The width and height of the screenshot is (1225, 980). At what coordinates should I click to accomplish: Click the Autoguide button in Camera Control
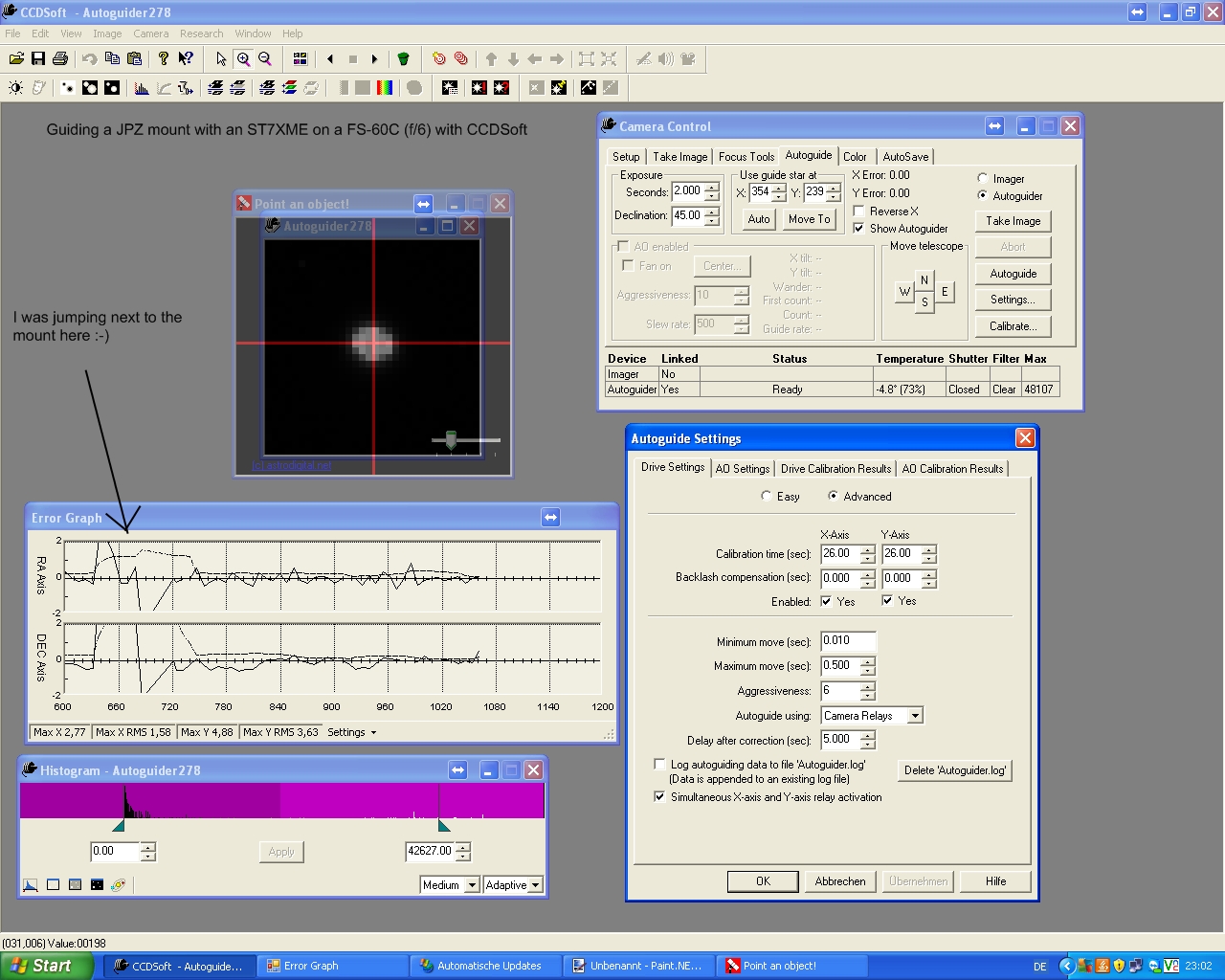(1013, 274)
